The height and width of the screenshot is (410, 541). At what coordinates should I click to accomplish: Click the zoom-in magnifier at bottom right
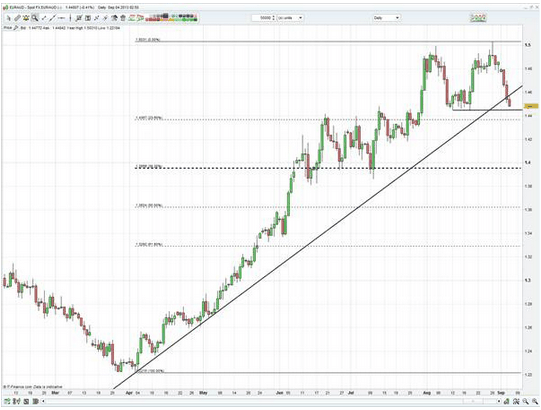[x=526, y=401]
